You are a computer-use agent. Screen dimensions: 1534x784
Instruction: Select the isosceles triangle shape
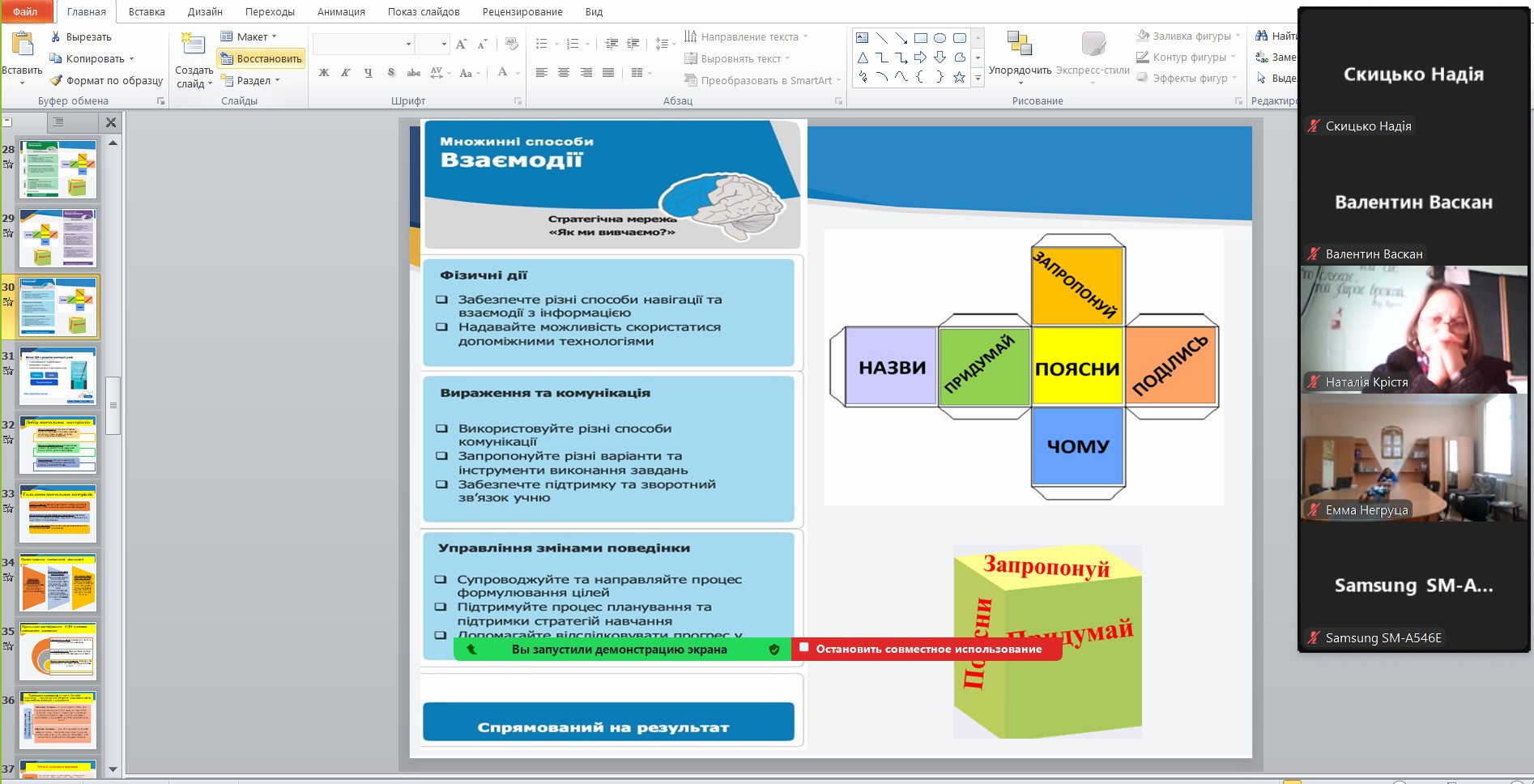[863, 58]
